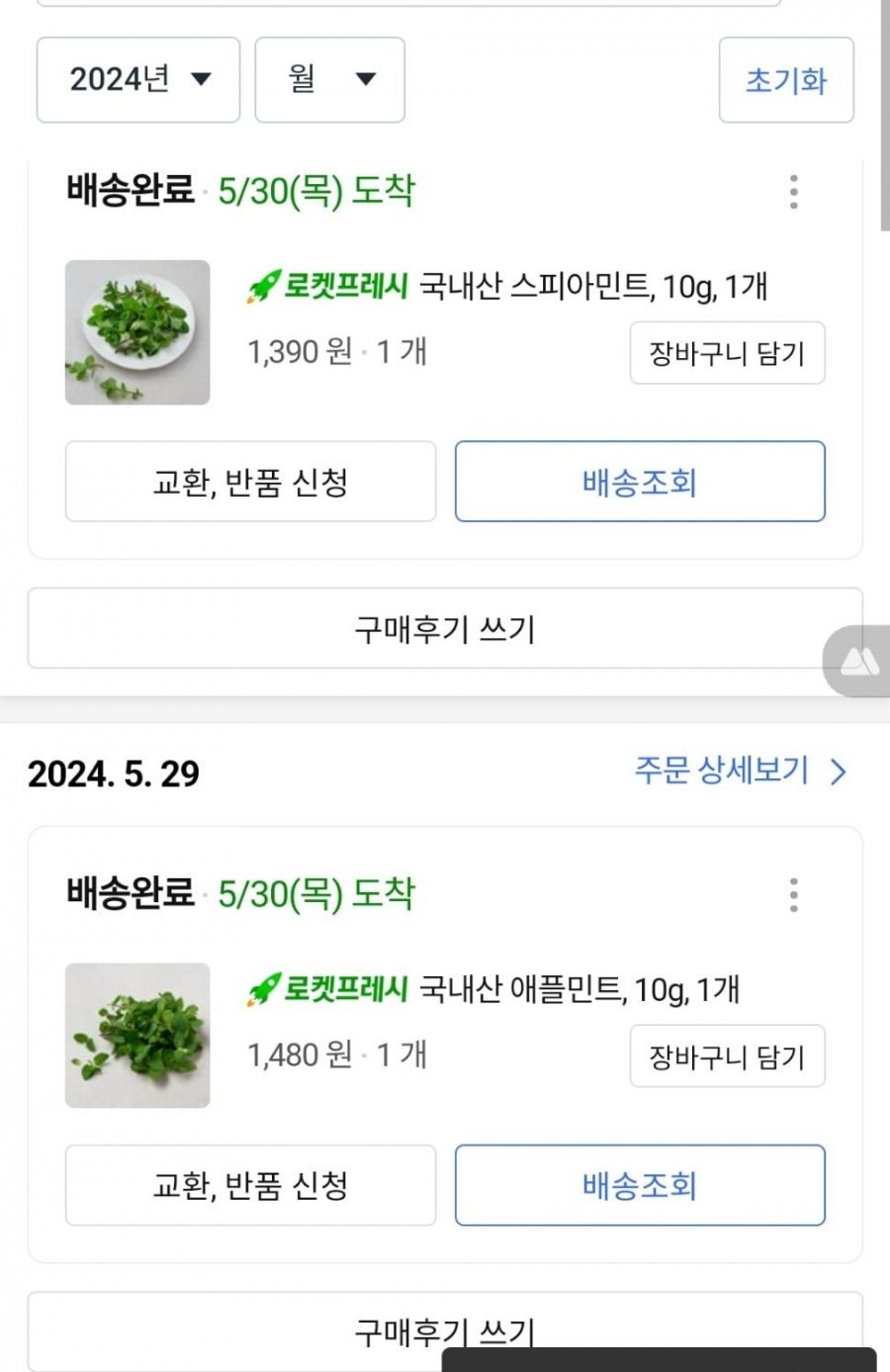
Task: Write review via first 구매후기 쓰기 button
Action: click(445, 628)
